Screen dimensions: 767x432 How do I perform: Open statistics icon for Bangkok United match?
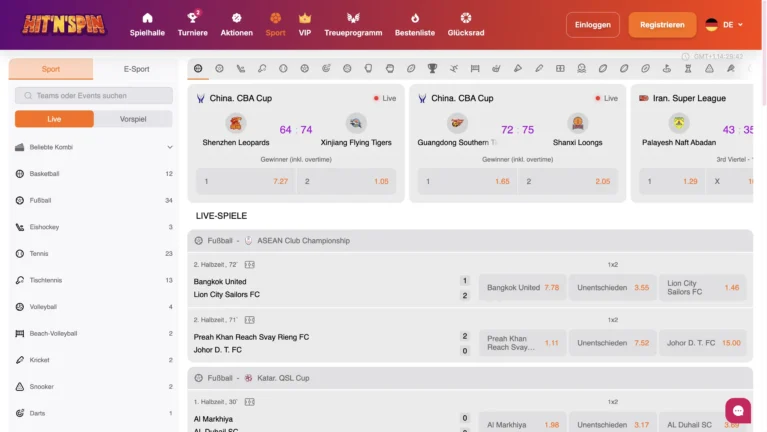point(249,265)
